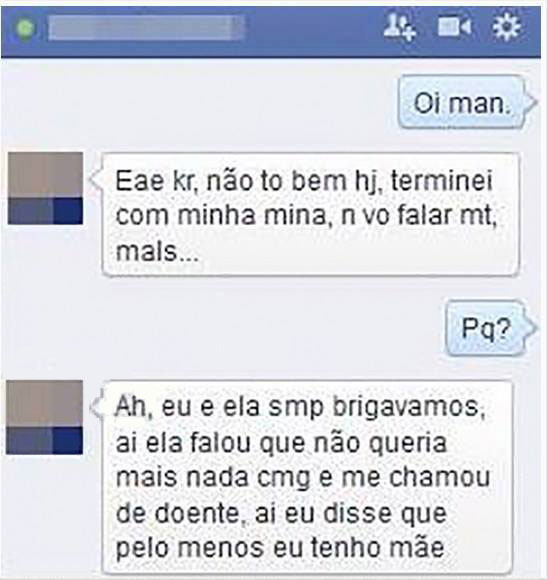547x580 pixels.
Task: Click the "mals..." text in the first reply
Action: point(157,252)
